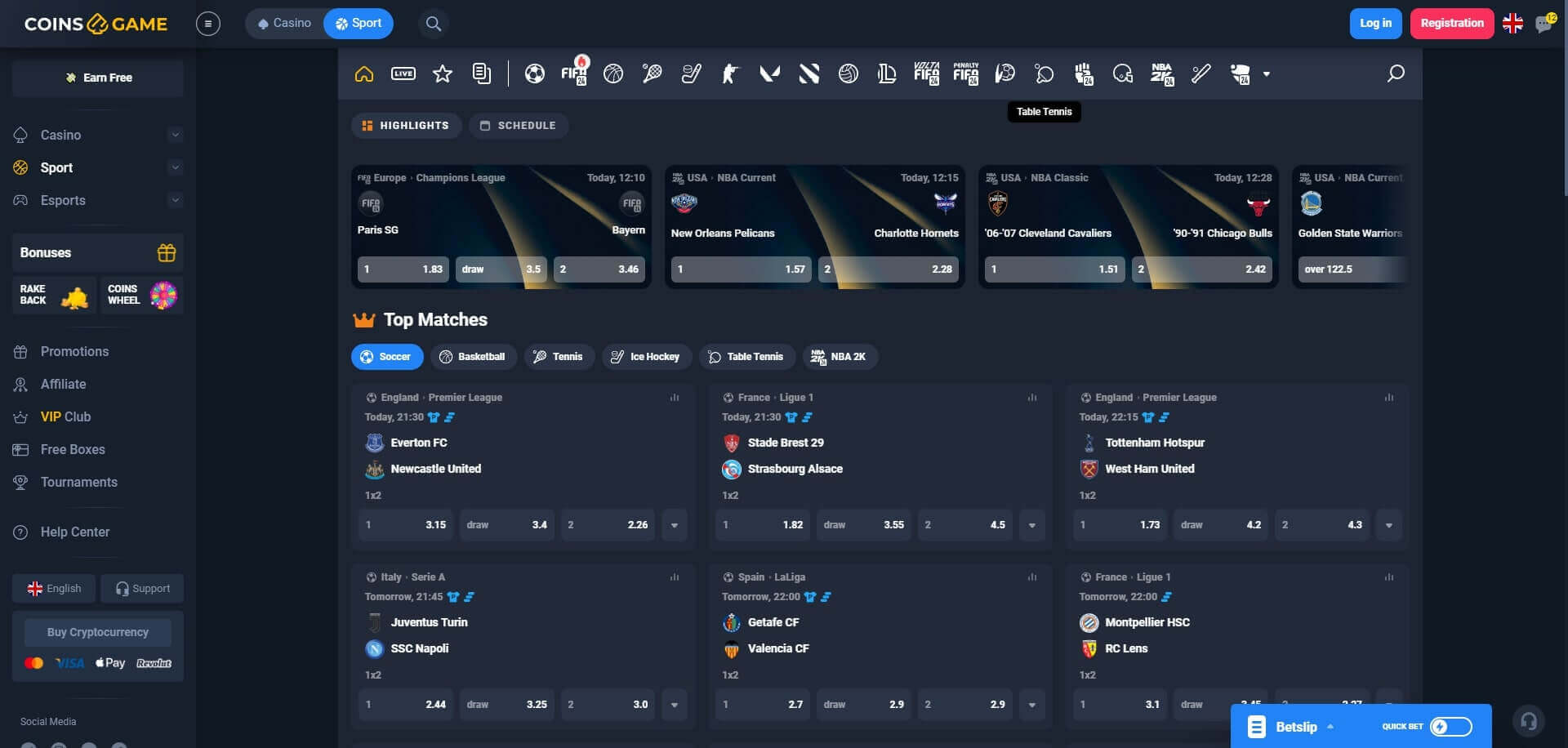Expand the Esports sidebar section
1568x748 pixels.
click(175, 200)
